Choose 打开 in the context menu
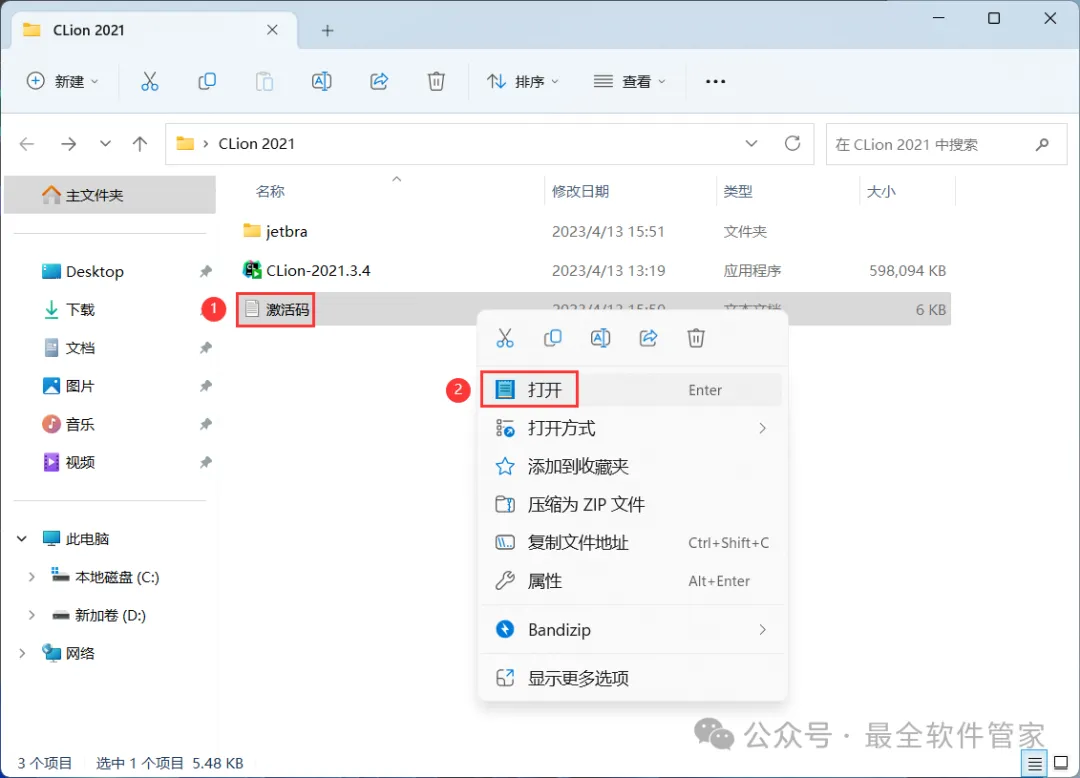Screen dimensions: 1080x778 (x=632, y=390)
